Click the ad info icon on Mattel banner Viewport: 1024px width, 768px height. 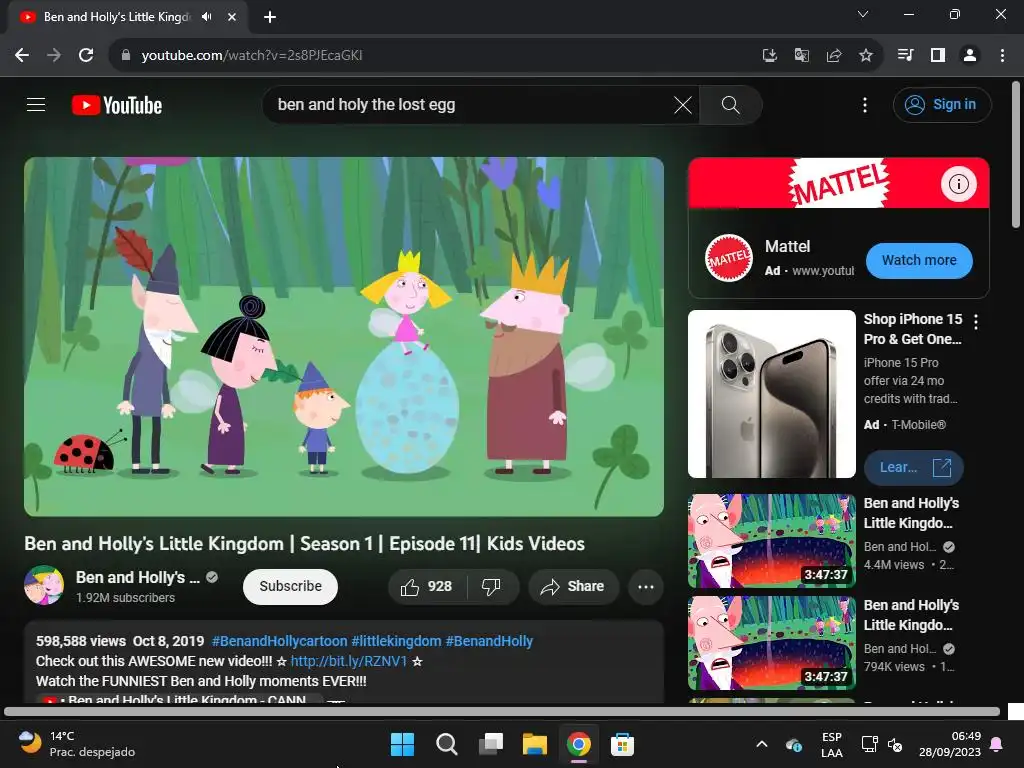pos(958,184)
